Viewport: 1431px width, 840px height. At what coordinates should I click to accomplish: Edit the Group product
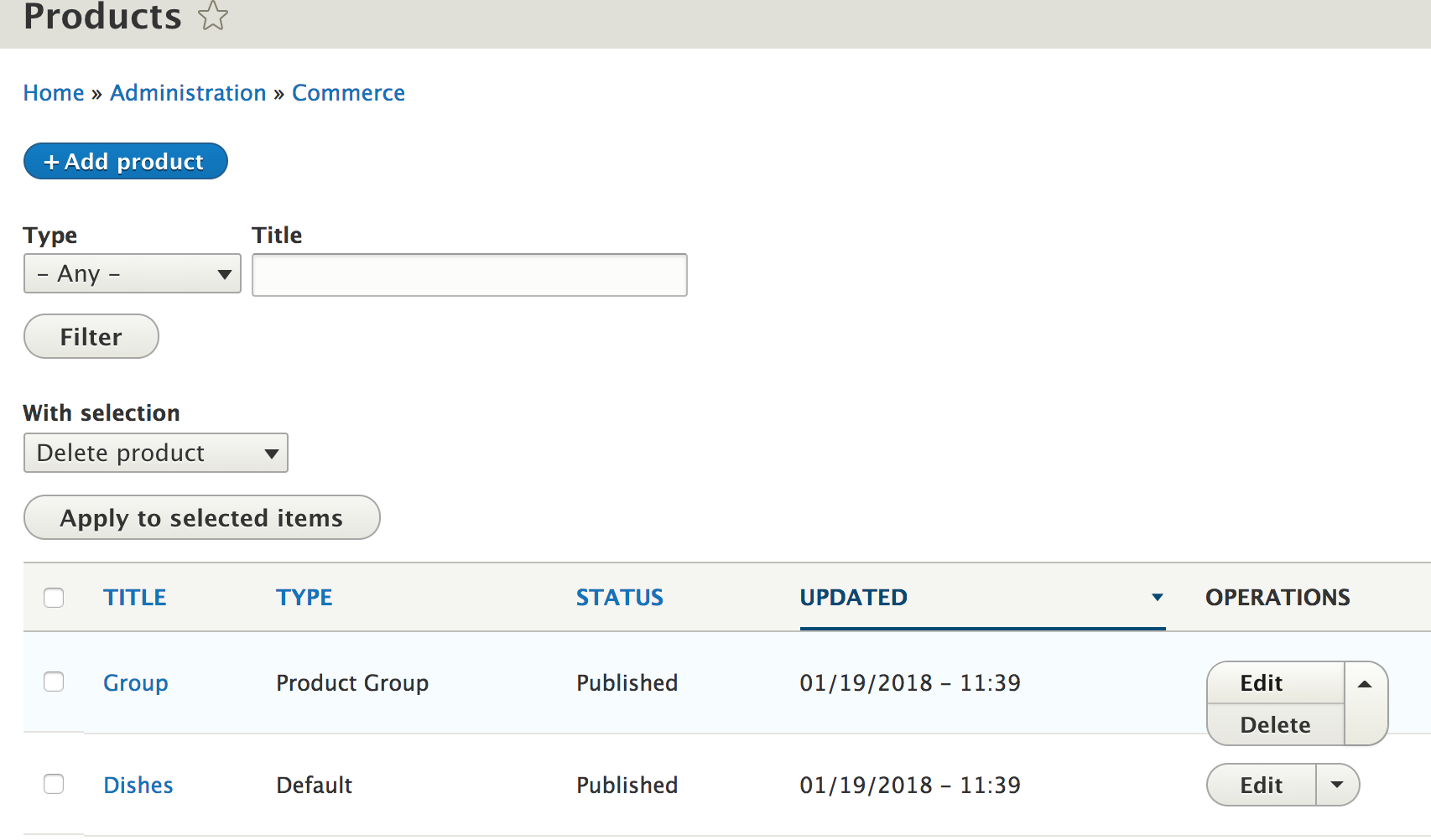(1261, 682)
